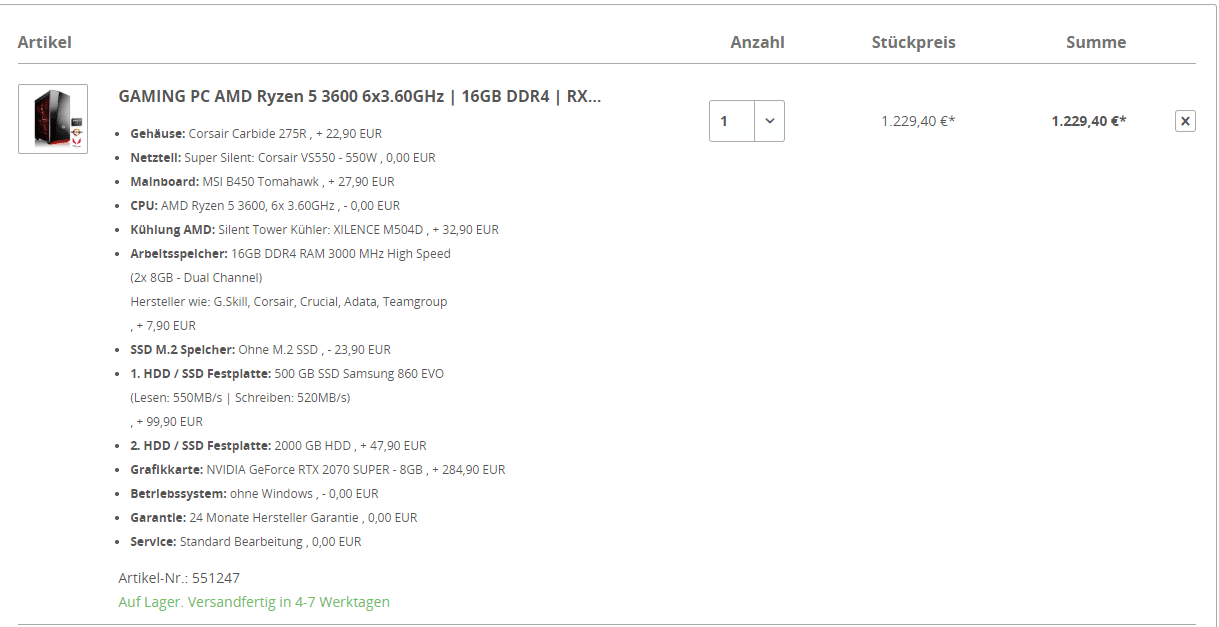Image resolution: width=1219 pixels, height=627 pixels.
Task: Open the quantity dropdown arrow
Action: (x=769, y=121)
